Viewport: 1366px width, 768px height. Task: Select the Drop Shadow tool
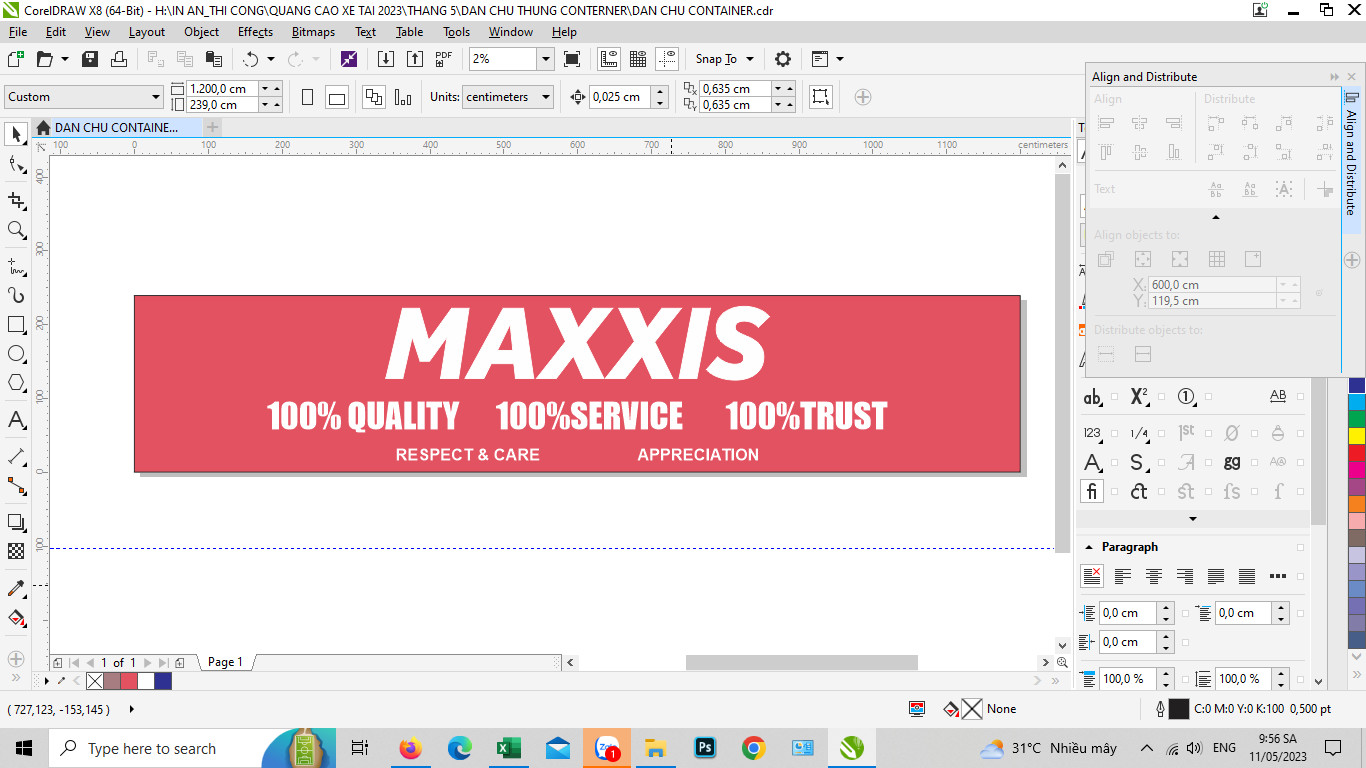tap(16, 522)
